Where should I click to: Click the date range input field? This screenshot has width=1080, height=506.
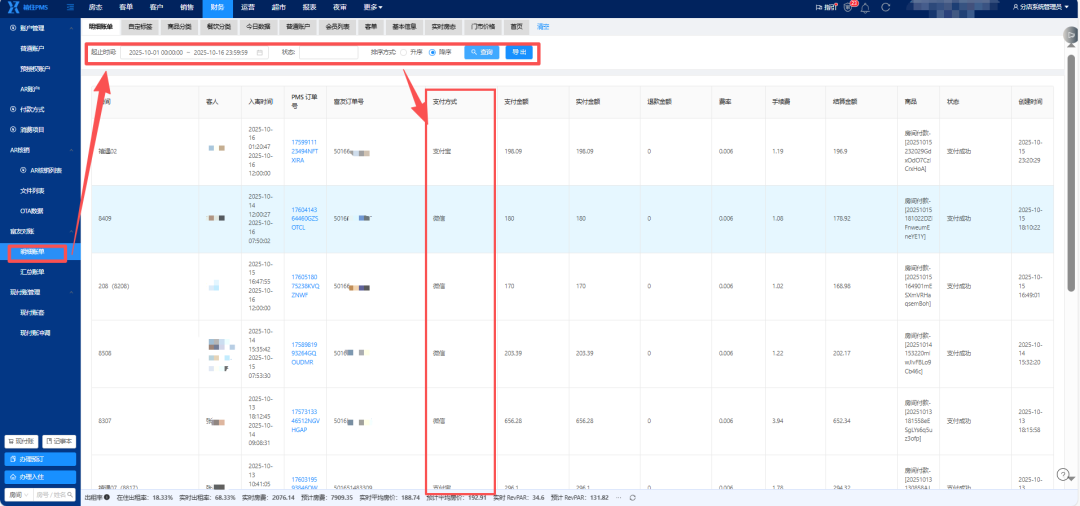[x=194, y=52]
